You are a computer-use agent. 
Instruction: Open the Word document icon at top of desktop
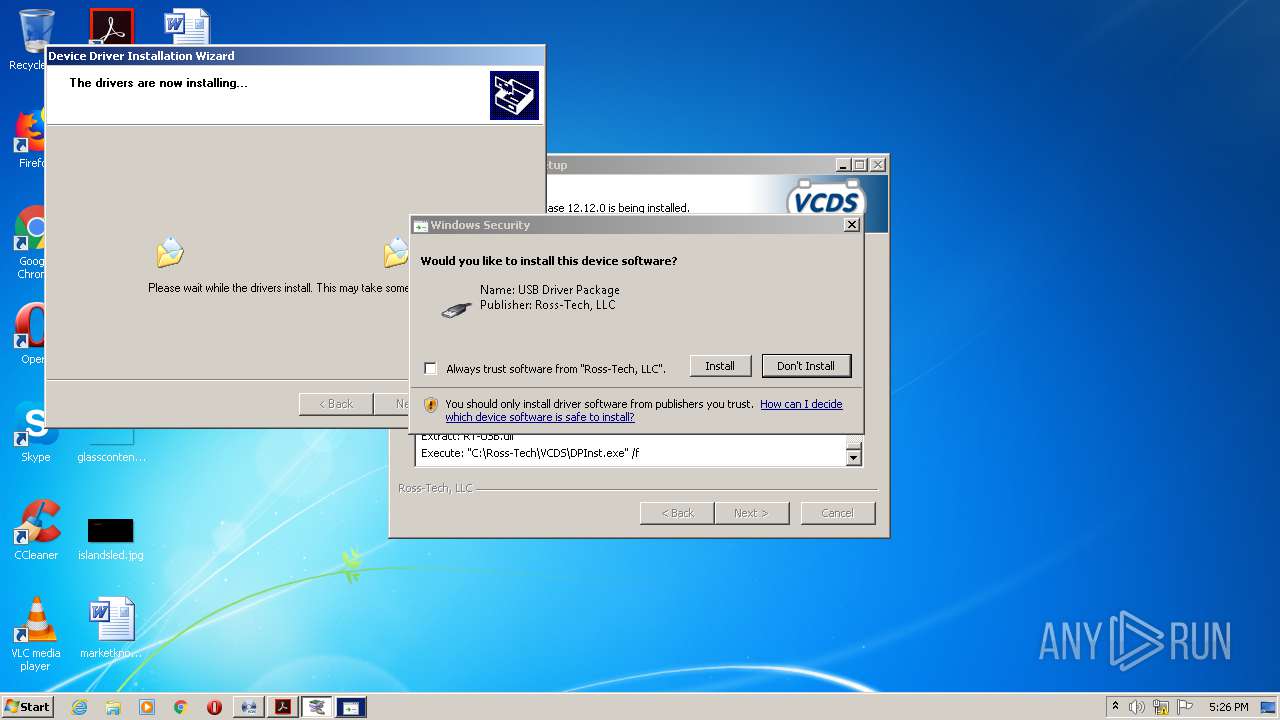pyautogui.click(x=187, y=27)
